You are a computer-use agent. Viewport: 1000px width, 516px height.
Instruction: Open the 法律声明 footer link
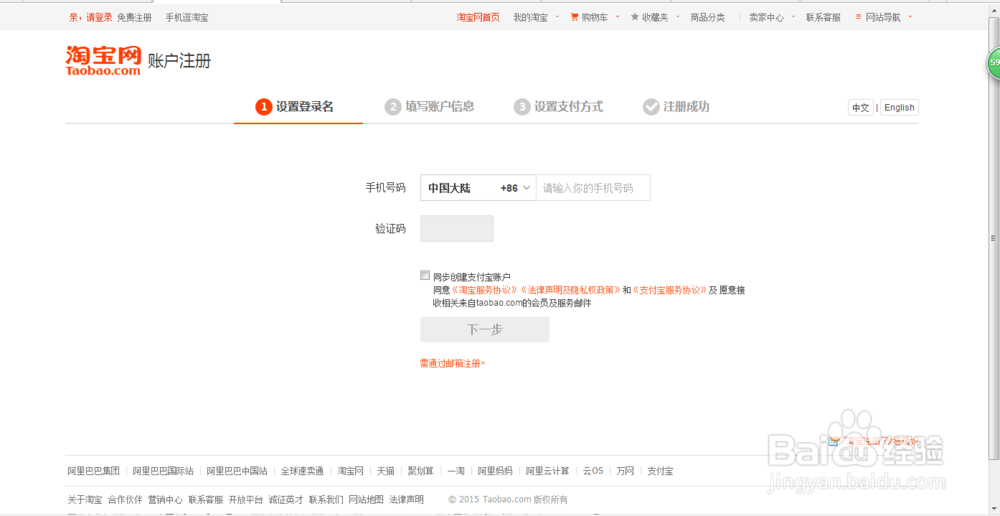pyautogui.click(x=406, y=499)
